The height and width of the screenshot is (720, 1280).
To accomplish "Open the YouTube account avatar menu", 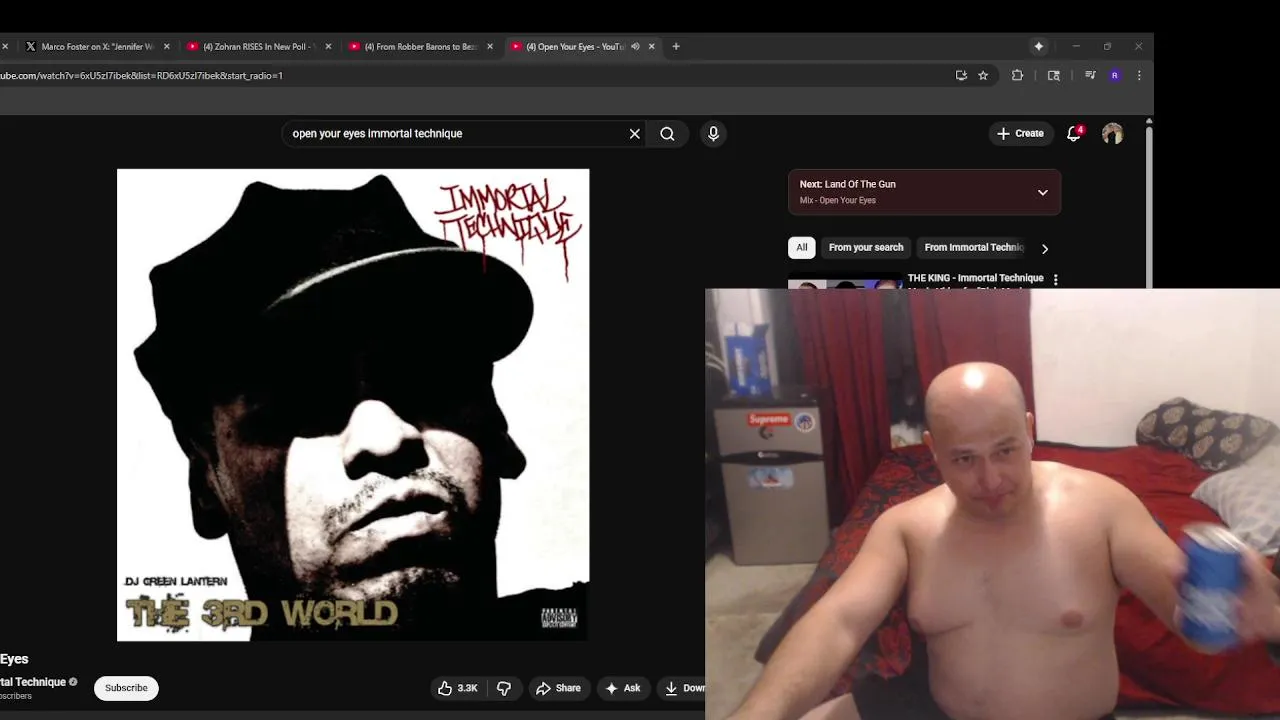I will (1112, 133).
